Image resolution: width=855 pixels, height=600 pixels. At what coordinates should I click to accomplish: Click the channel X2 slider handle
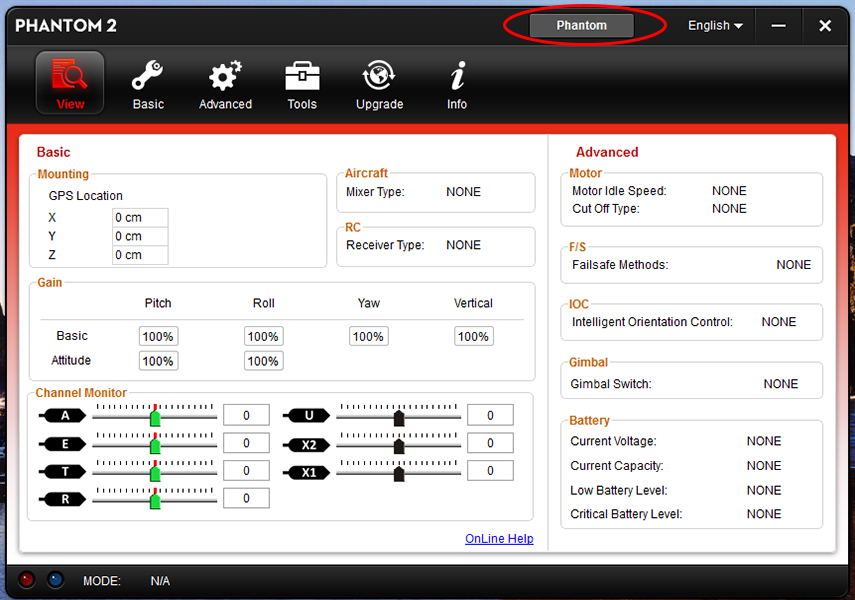399,446
